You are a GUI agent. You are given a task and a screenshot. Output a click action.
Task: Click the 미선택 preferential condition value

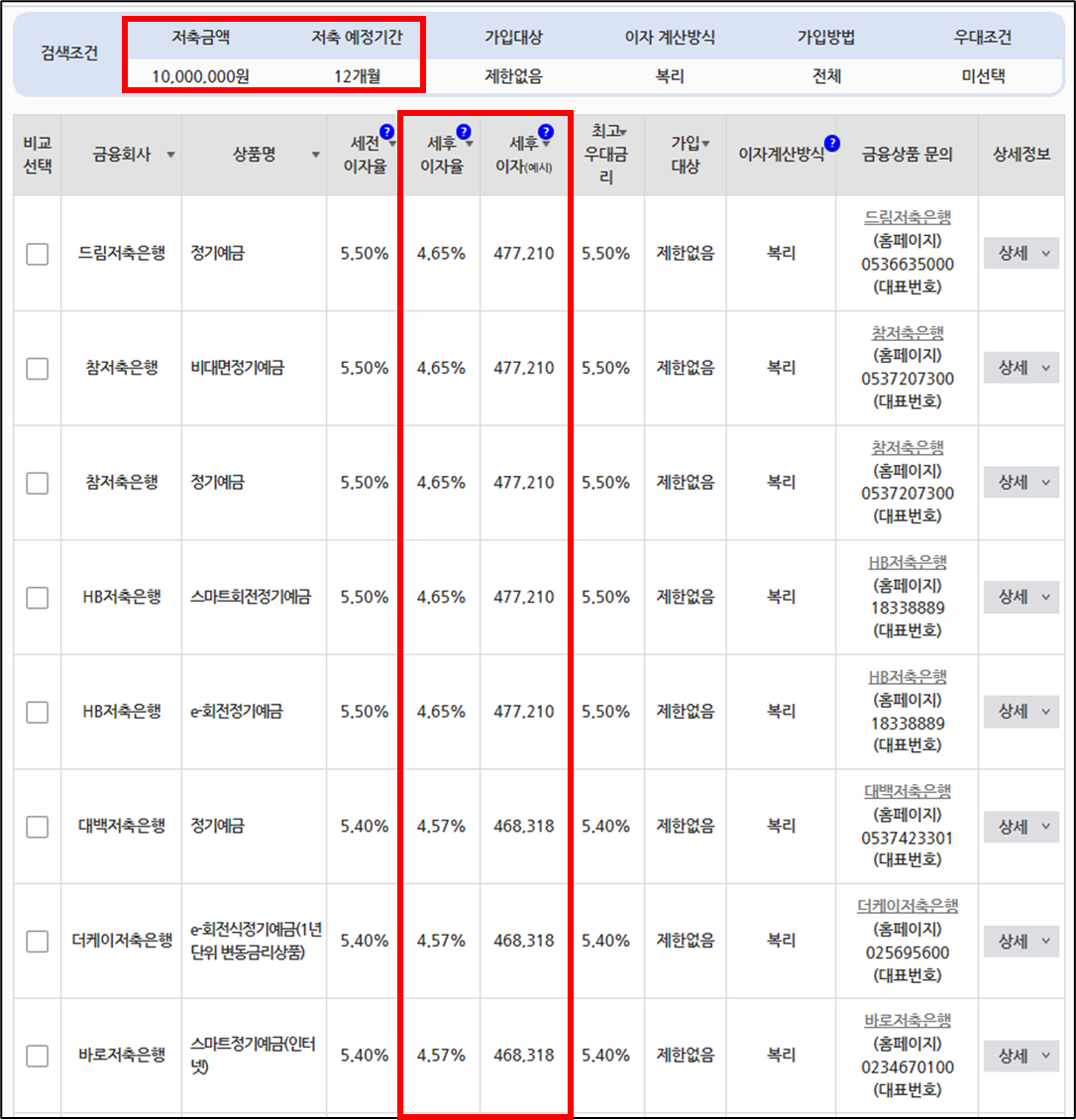click(x=983, y=75)
